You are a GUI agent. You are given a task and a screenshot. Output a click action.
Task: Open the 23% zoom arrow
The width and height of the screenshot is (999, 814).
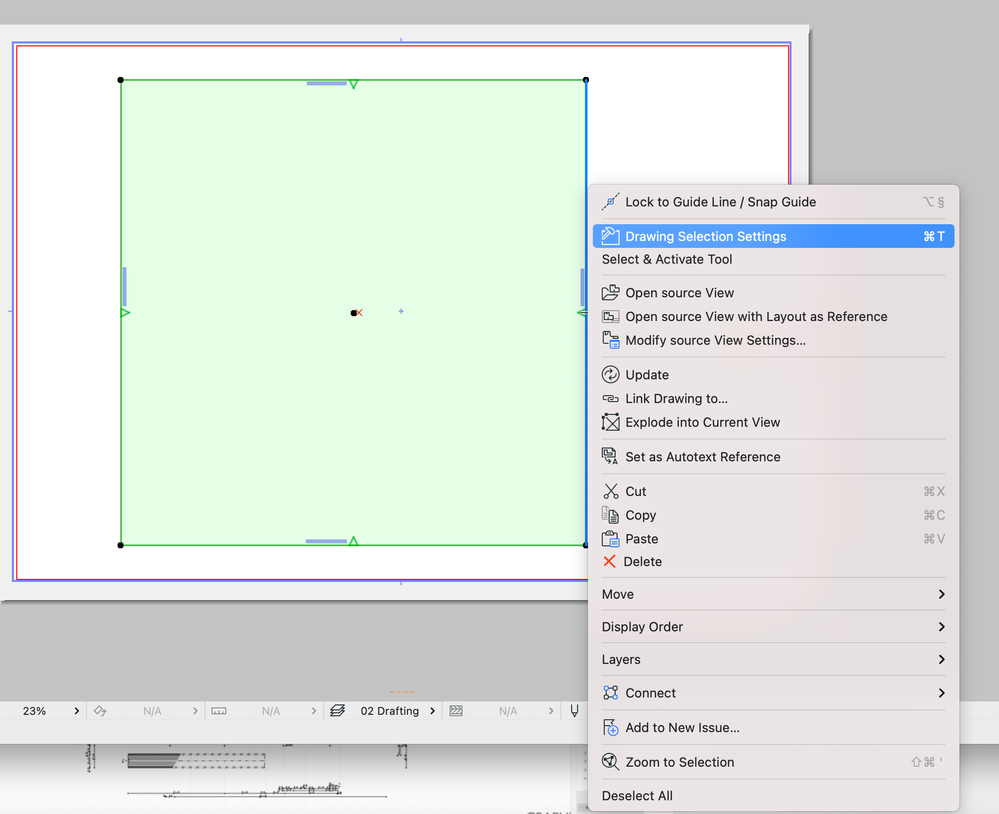point(76,711)
